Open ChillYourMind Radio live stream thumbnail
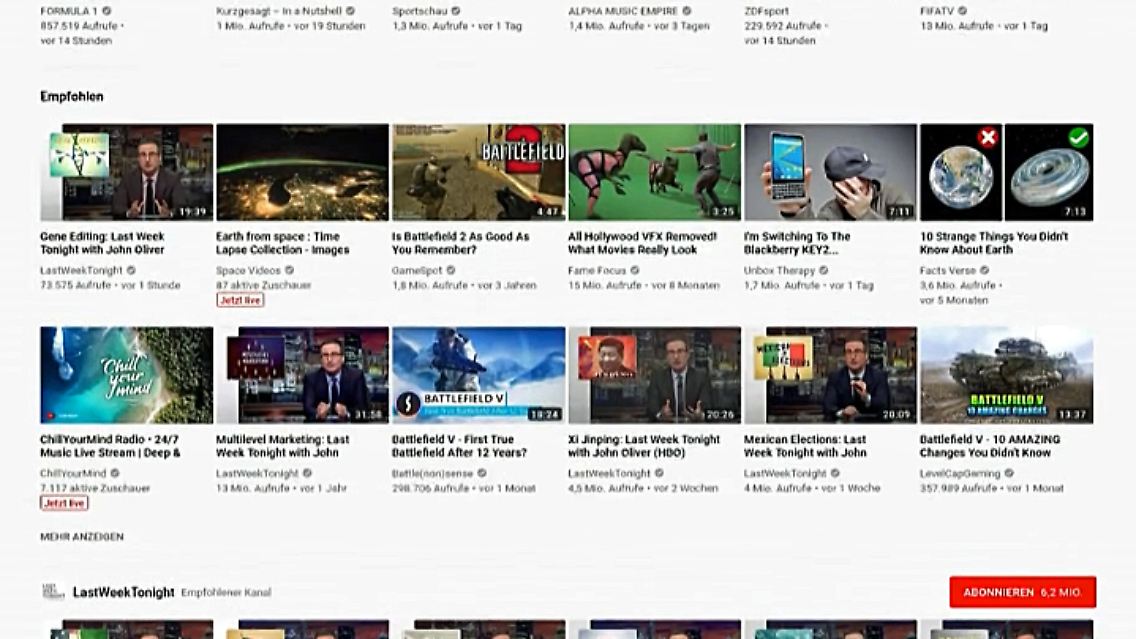Image resolution: width=1136 pixels, height=639 pixels. (x=127, y=375)
